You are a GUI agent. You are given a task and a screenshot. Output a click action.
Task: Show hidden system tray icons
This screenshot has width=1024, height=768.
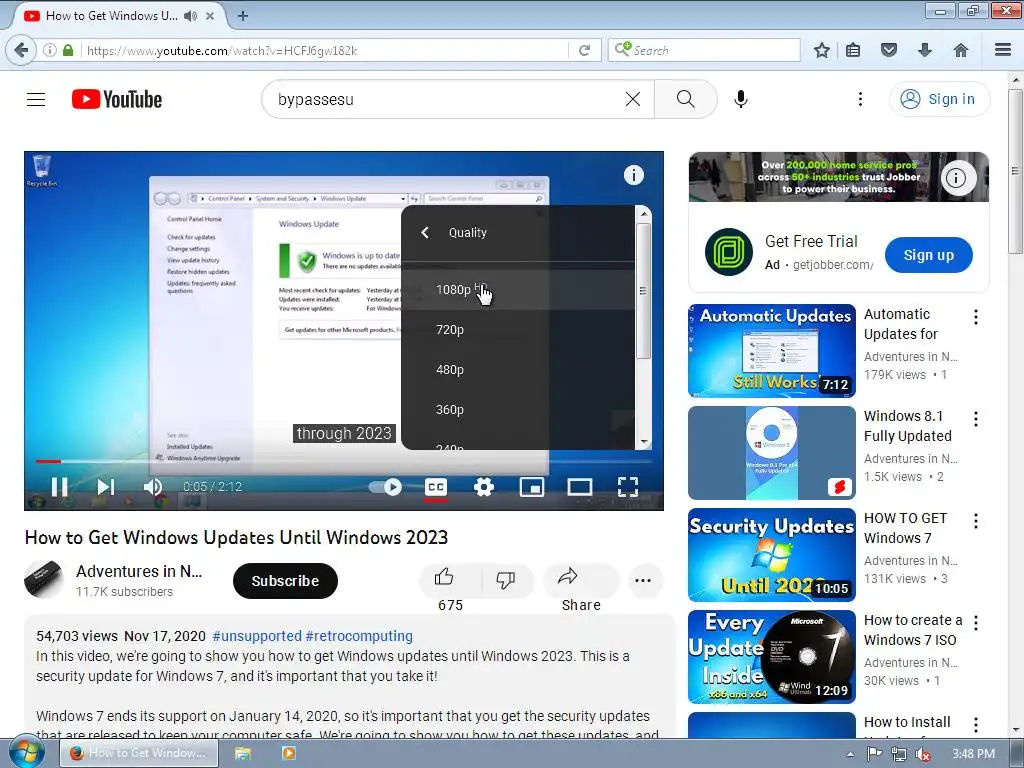pyautogui.click(x=850, y=754)
